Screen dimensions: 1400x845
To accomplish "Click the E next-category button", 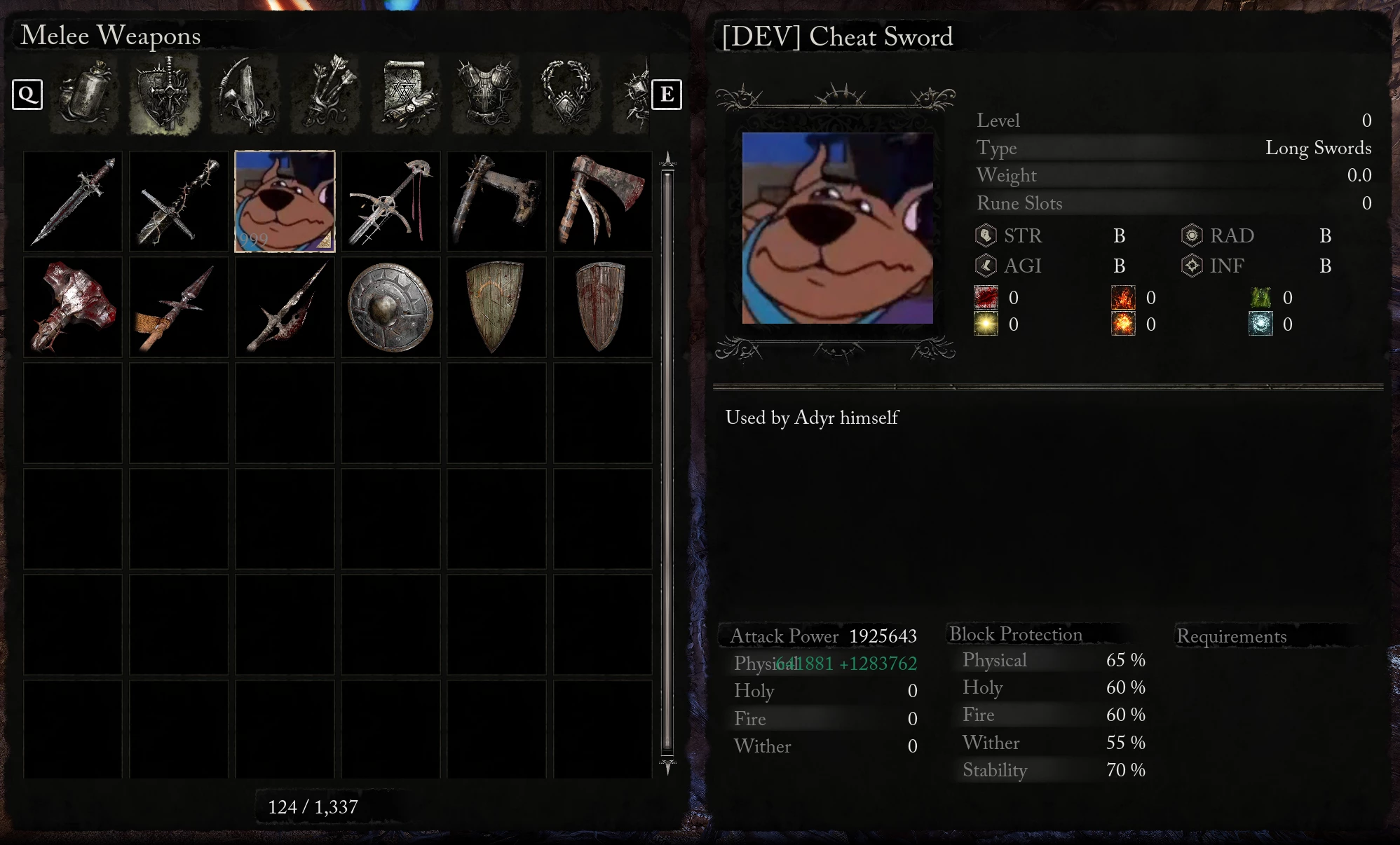I will [667, 95].
